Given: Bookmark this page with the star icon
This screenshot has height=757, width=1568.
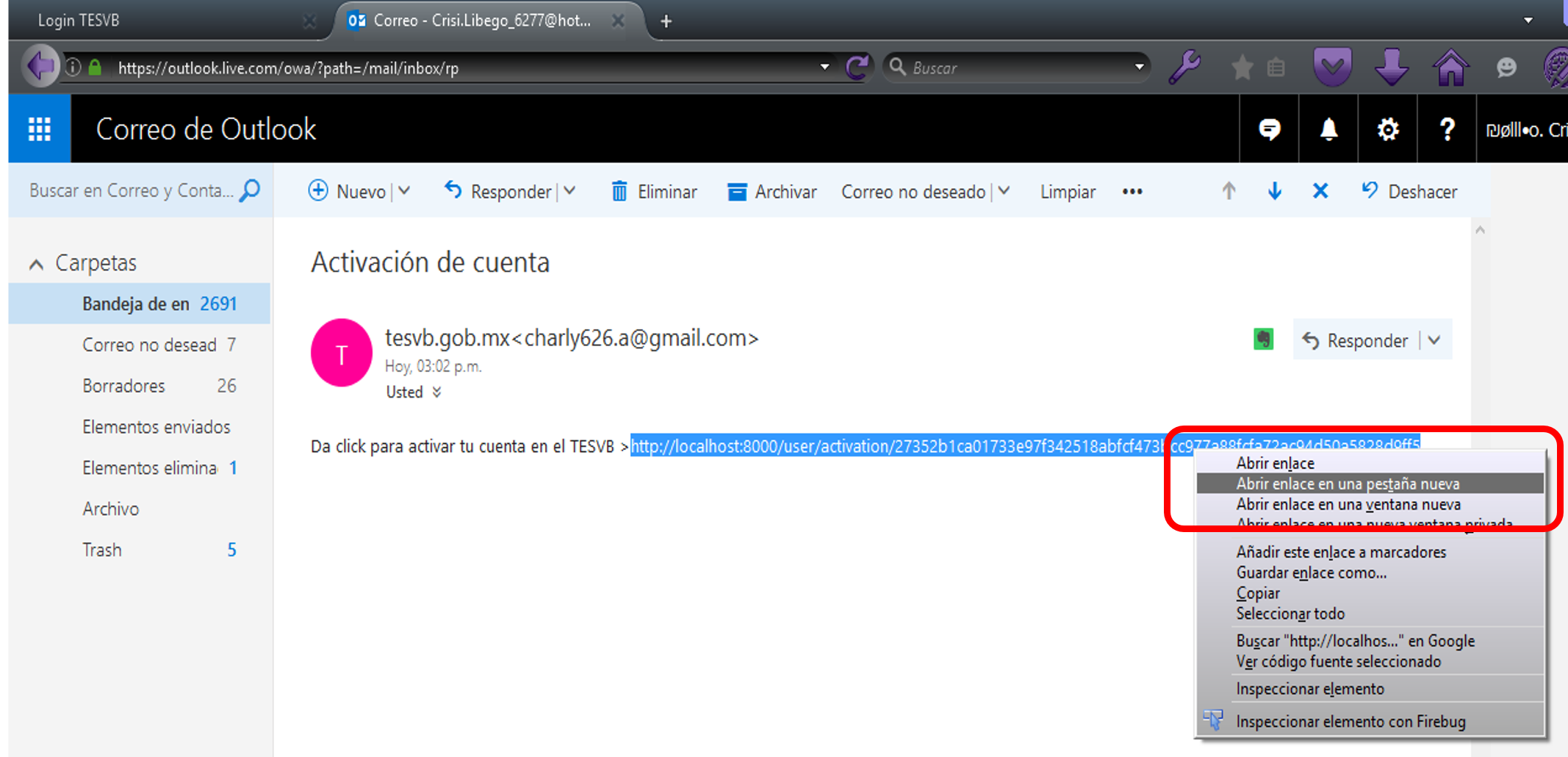Looking at the screenshot, I should 1242,68.
